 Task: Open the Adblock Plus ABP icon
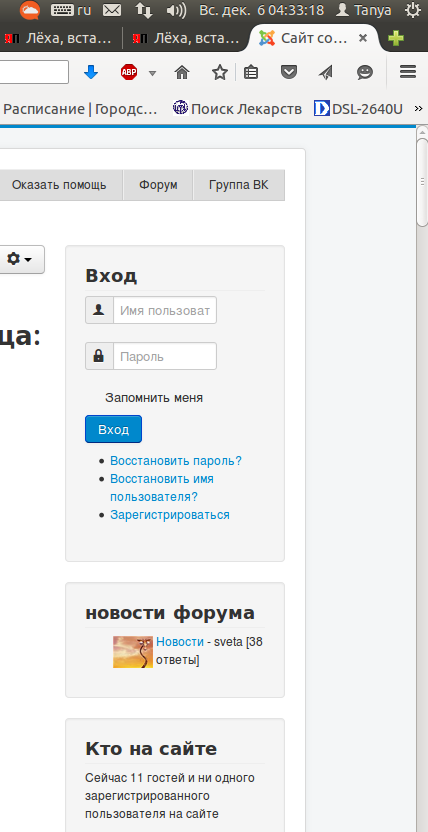click(x=128, y=72)
